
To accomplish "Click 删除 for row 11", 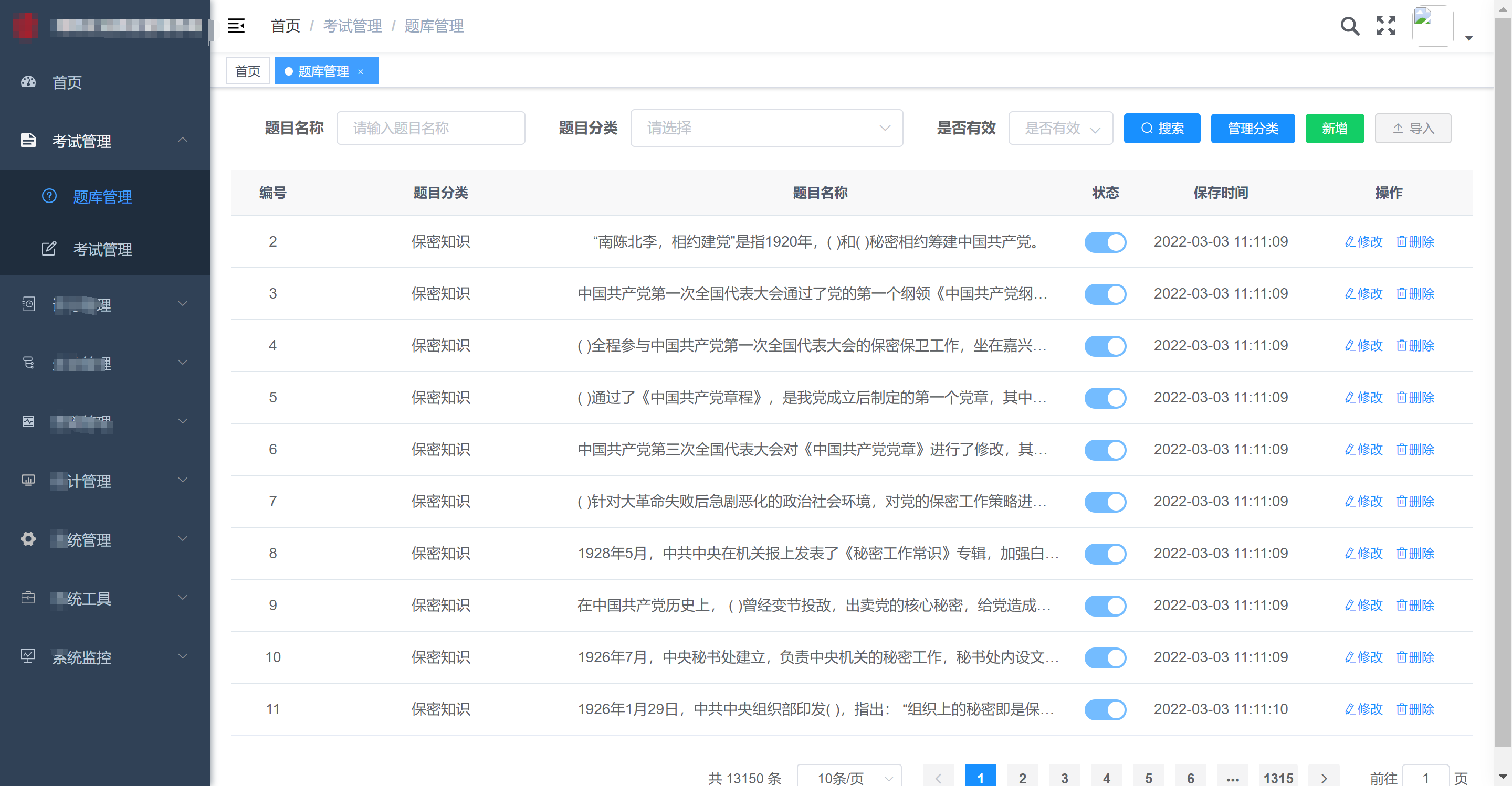I will [1415, 709].
